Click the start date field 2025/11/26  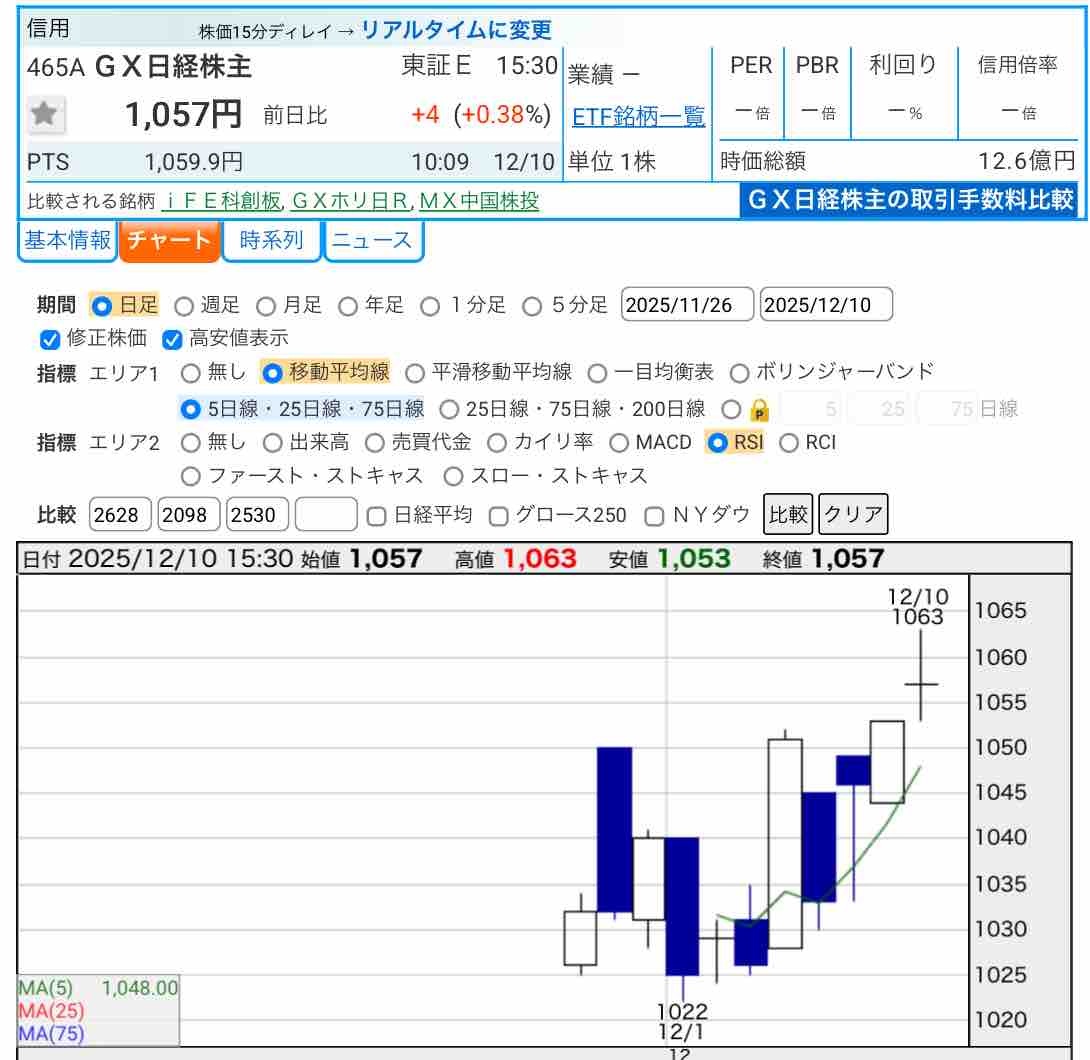tap(687, 305)
